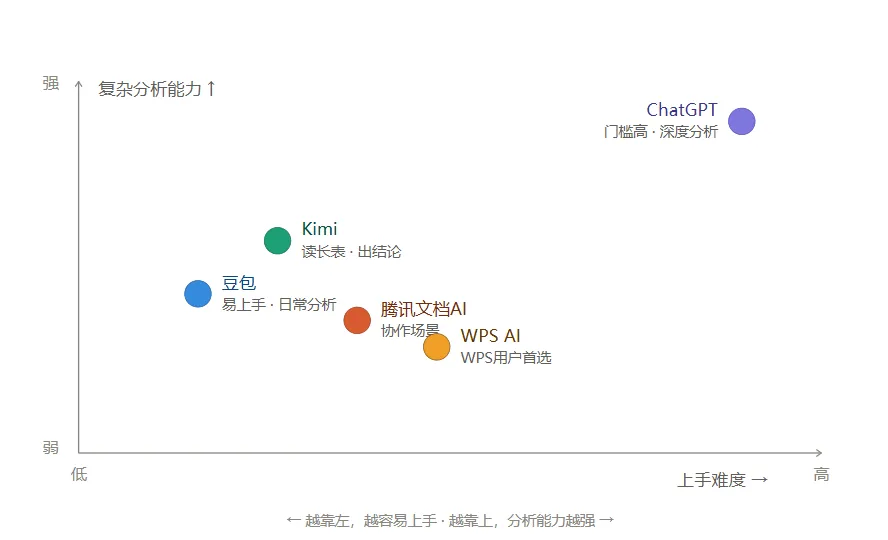
Task: Click the ChatGPT label text
Action: pyautogui.click(x=682, y=110)
